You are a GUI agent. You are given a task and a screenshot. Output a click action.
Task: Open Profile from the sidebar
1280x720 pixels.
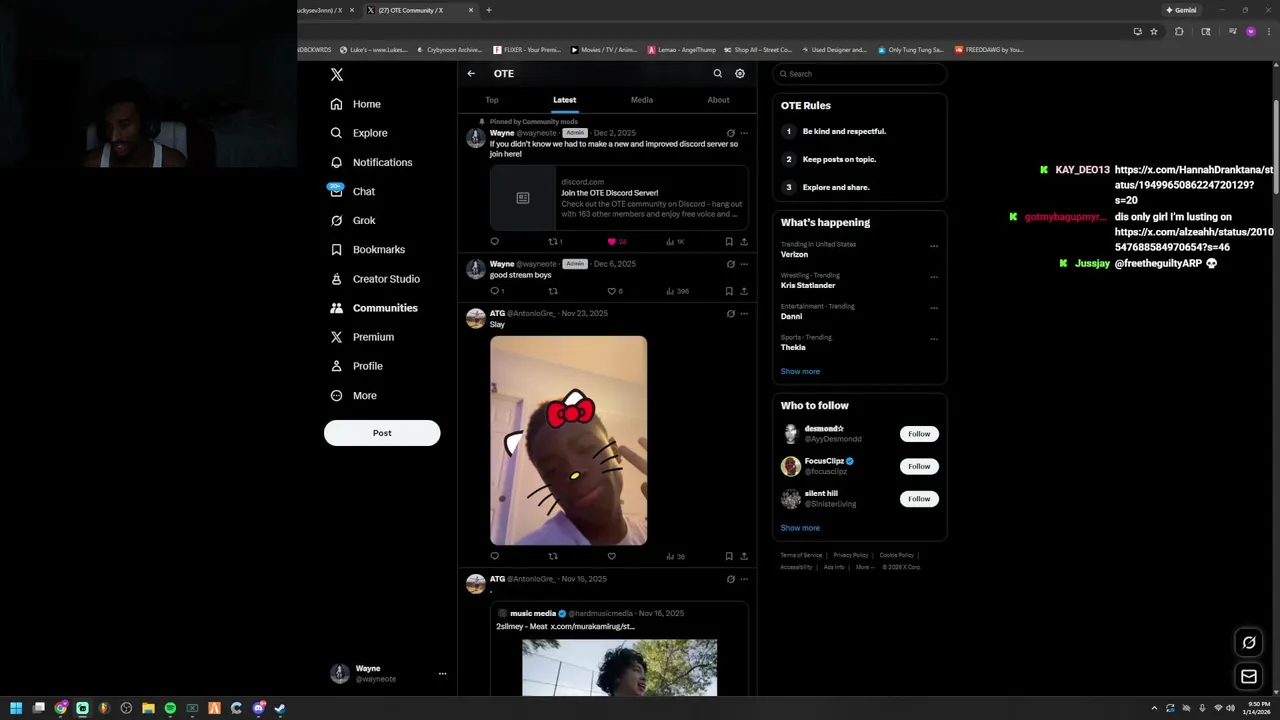356,366
